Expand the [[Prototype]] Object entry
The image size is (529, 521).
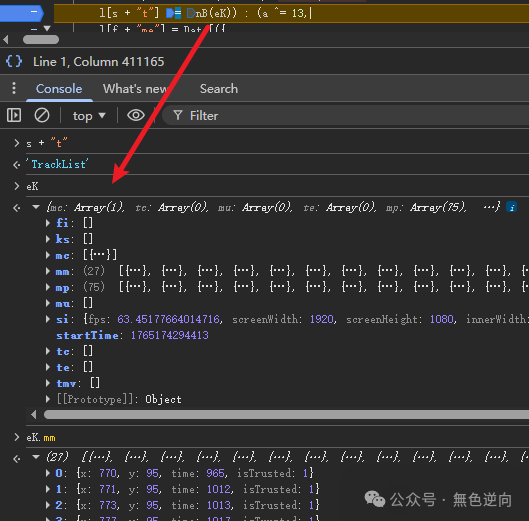(48, 399)
